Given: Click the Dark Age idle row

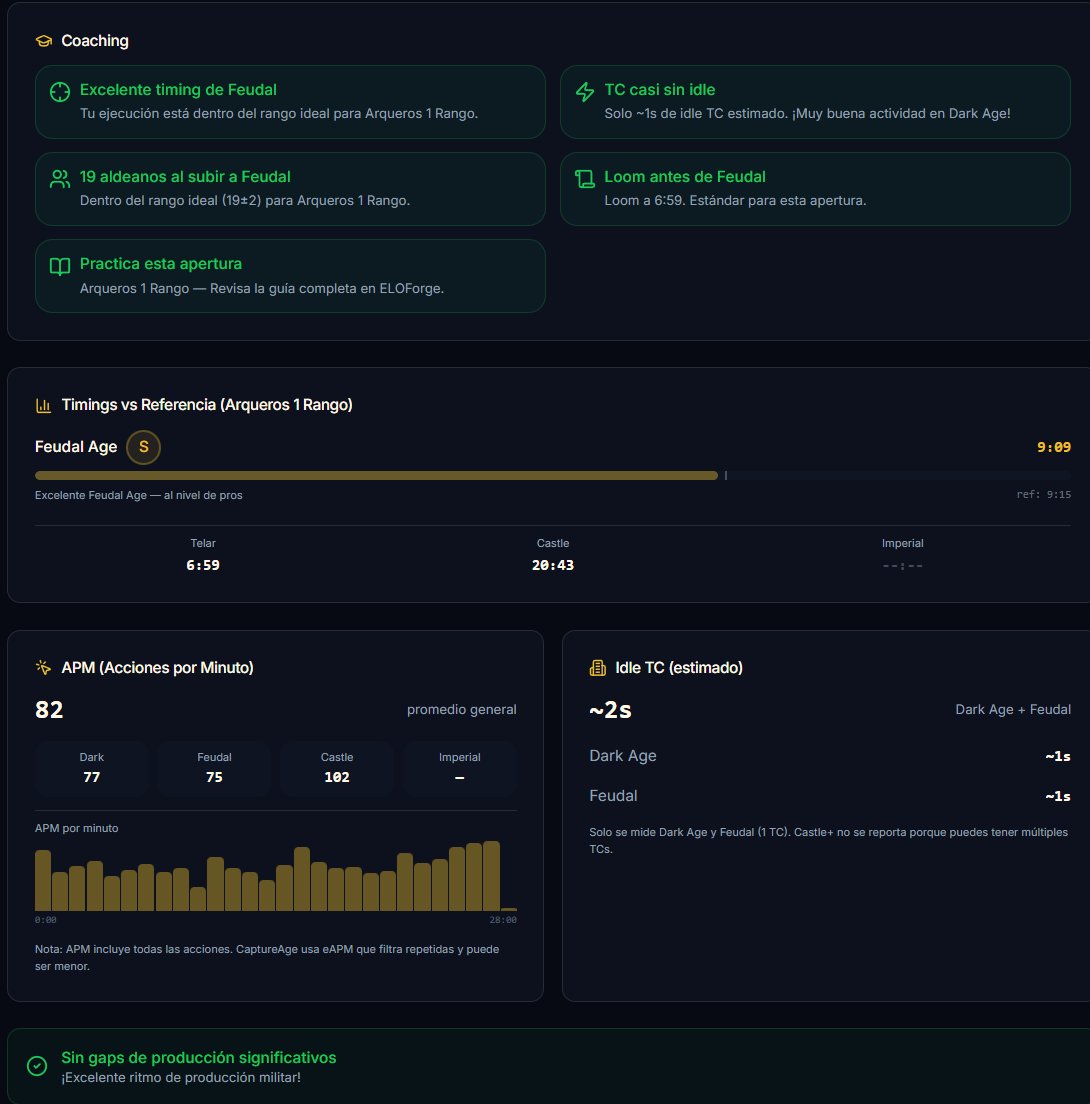Looking at the screenshot, I should pyautogui.click(x=829, y=756).
